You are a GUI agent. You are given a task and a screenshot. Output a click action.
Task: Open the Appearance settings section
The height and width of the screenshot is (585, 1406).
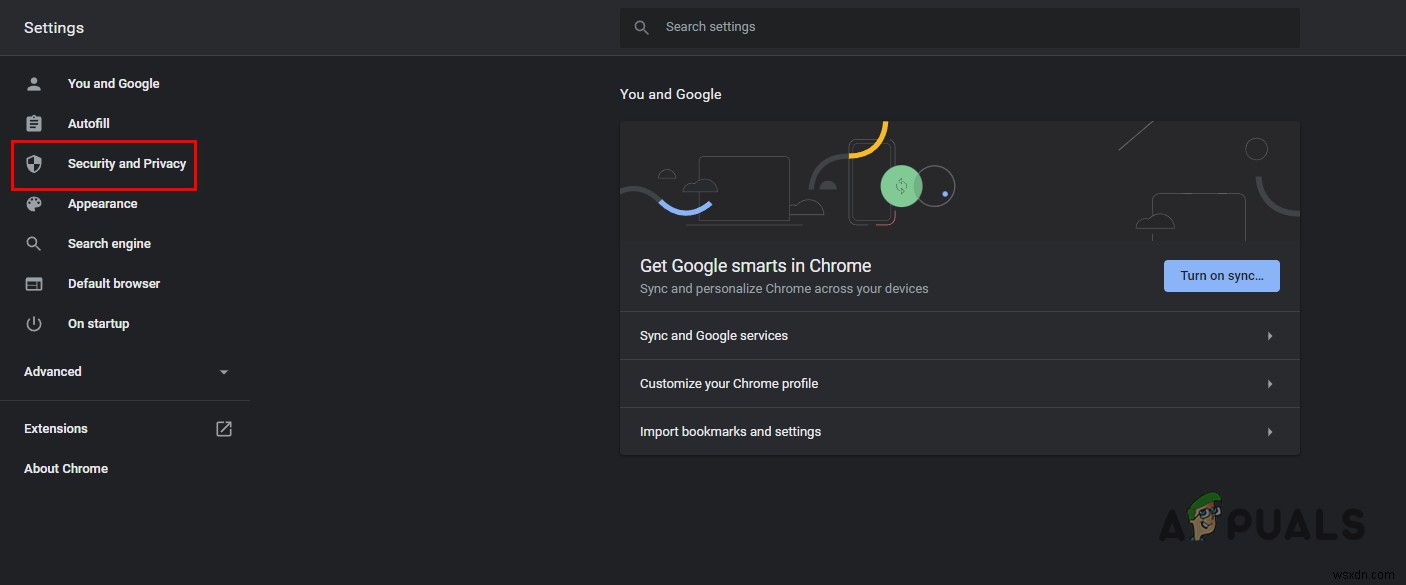(x=102, y=203)
